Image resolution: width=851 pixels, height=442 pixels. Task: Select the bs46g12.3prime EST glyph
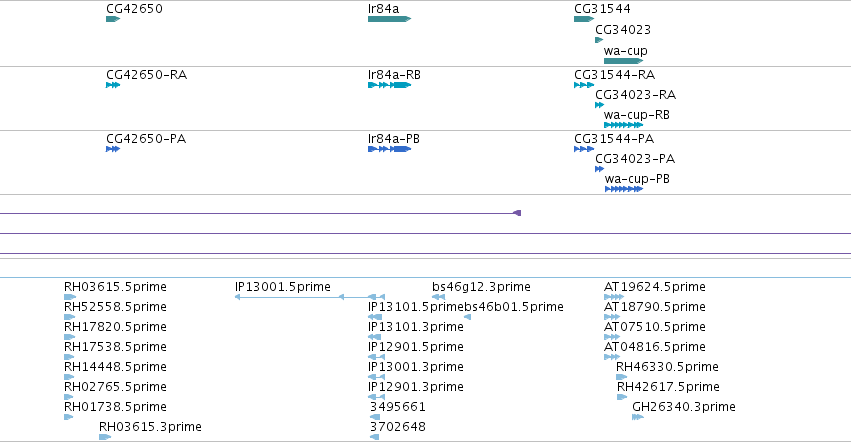pos(439,297)
